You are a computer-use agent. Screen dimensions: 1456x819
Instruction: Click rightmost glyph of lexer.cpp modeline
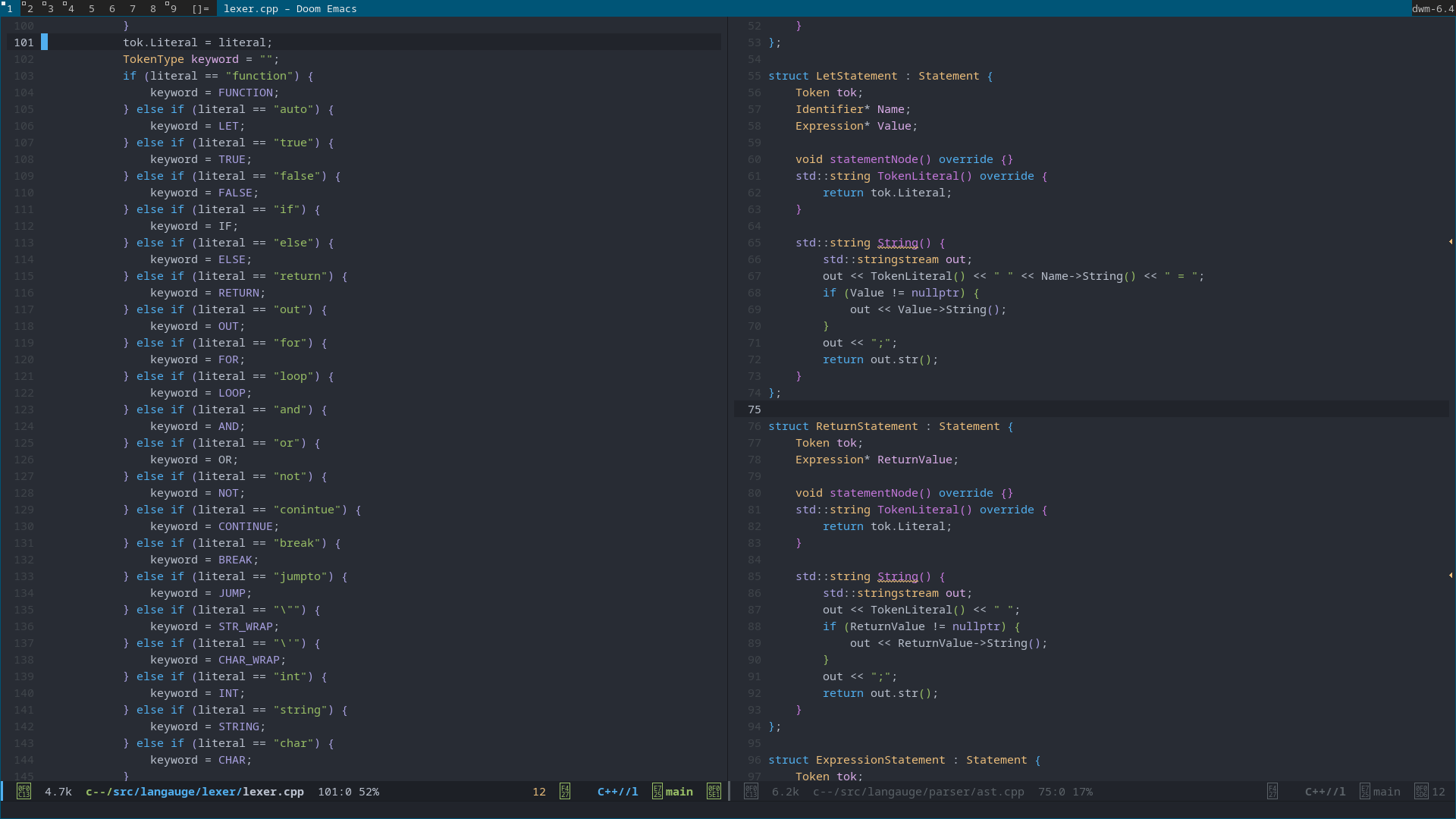(714, 792)
